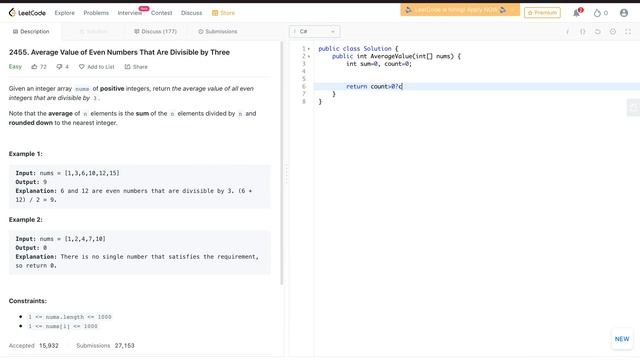640x360 pixels.
Task: Switch to the Submissions tab
Action: (218, 31)
